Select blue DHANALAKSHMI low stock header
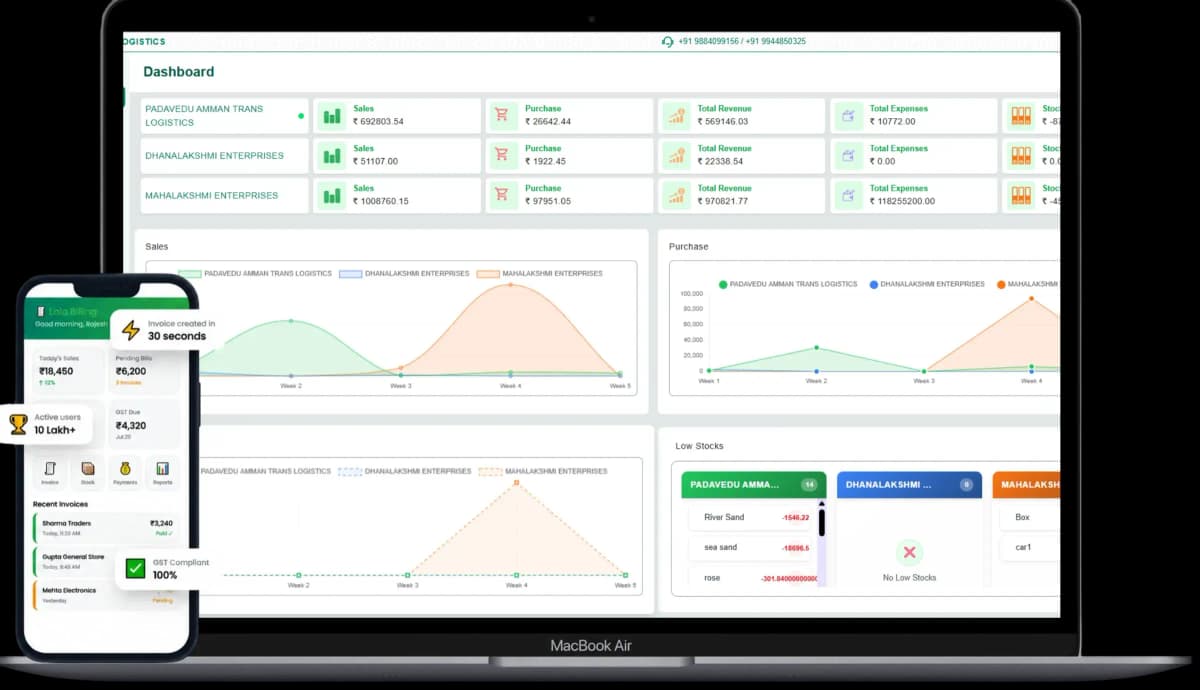Image resolution: width=1200 pixels, height=690 pixels. coord(909,485)
